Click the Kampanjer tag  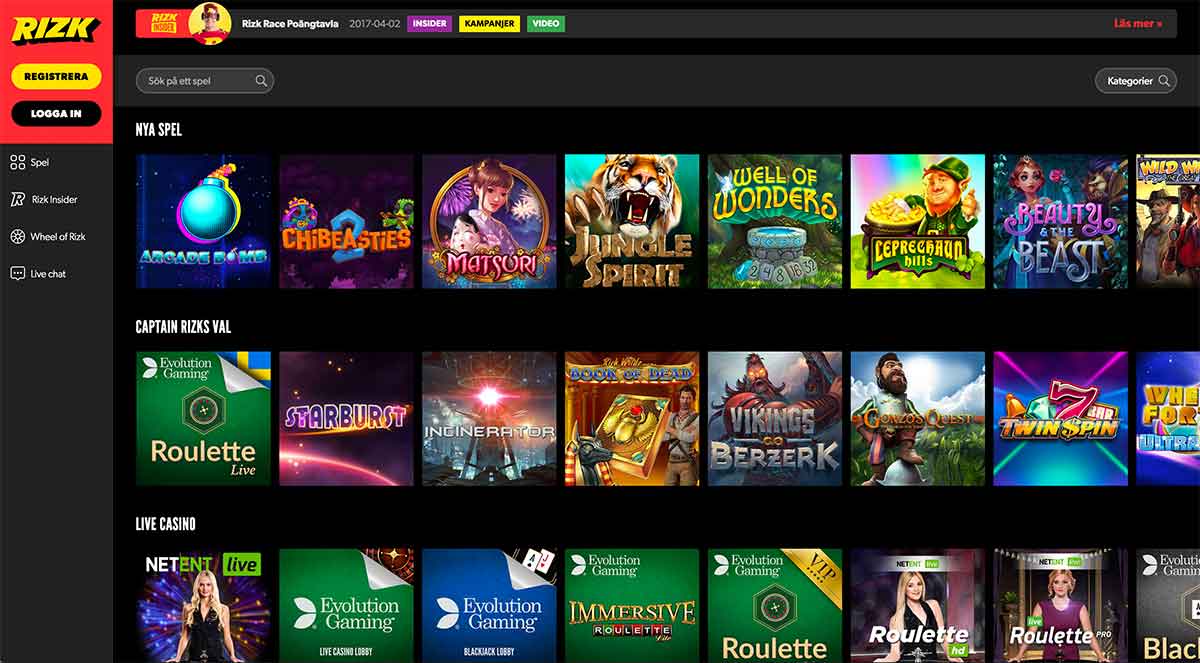tap(490, 23)
